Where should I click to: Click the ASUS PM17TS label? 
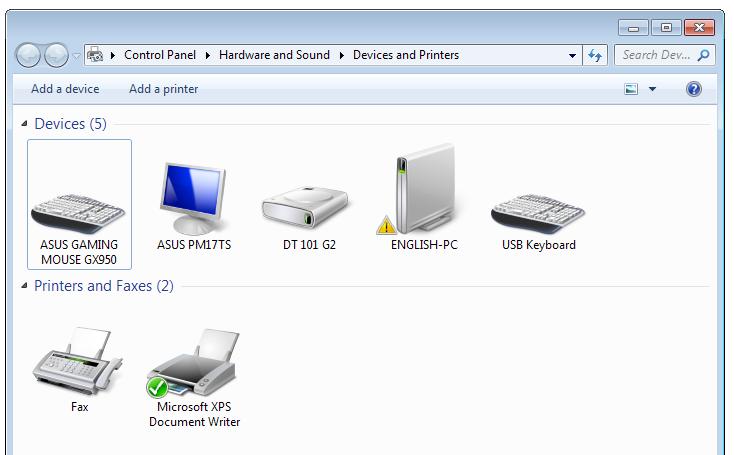[194, 245]
